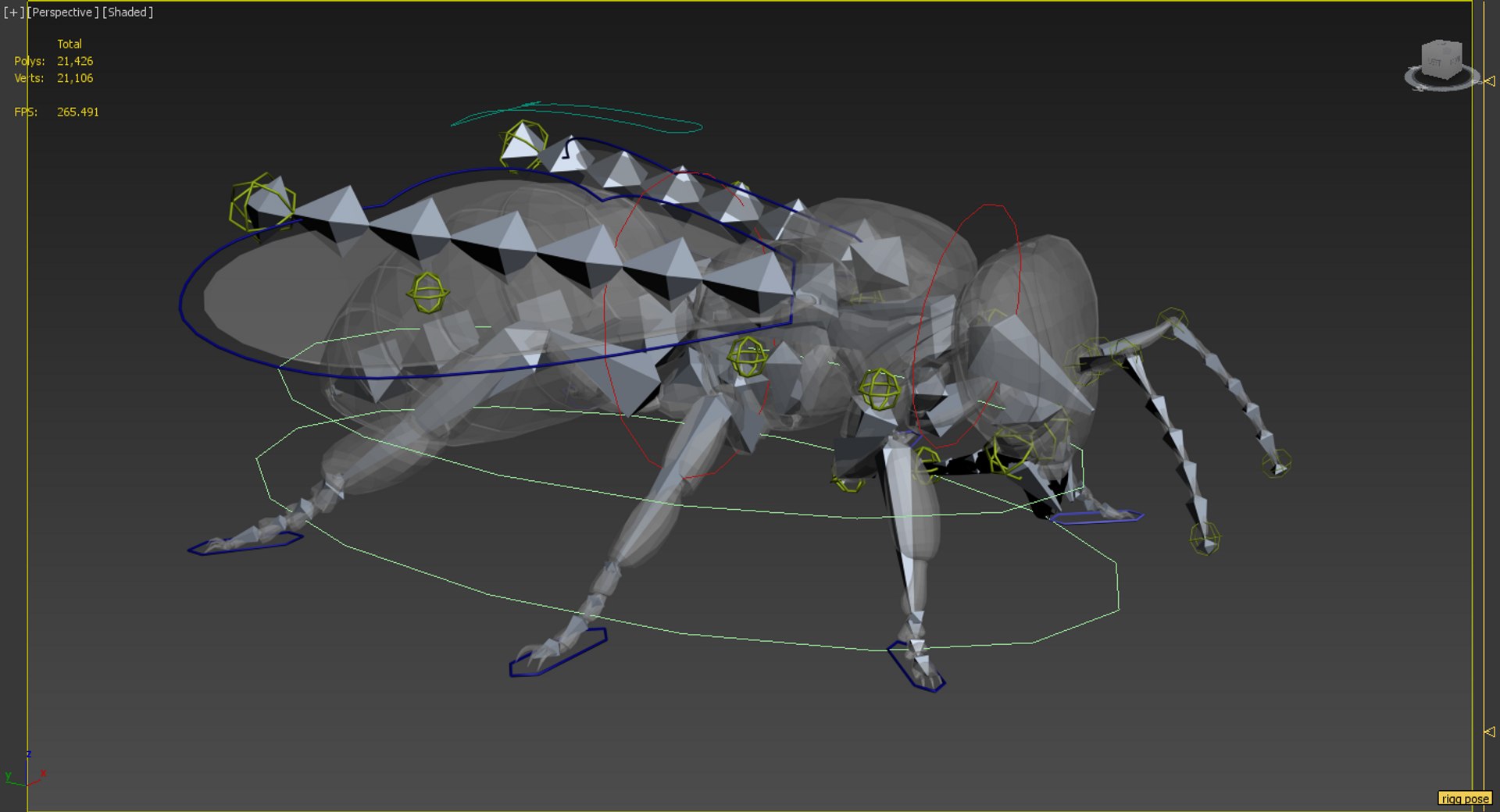Click the ViewCube orientation cube
Screen dimensions: 1500x812
click(x=1441, y=59)
